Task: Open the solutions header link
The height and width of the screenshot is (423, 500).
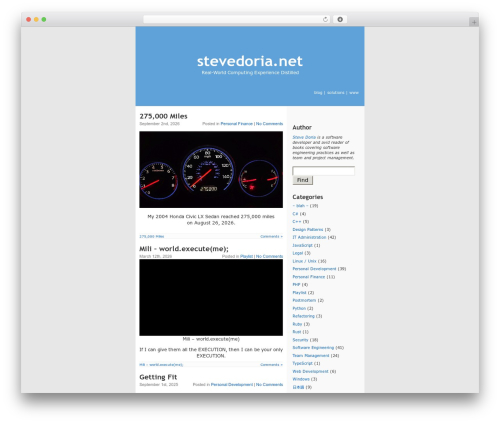Action: pos(335,93)
